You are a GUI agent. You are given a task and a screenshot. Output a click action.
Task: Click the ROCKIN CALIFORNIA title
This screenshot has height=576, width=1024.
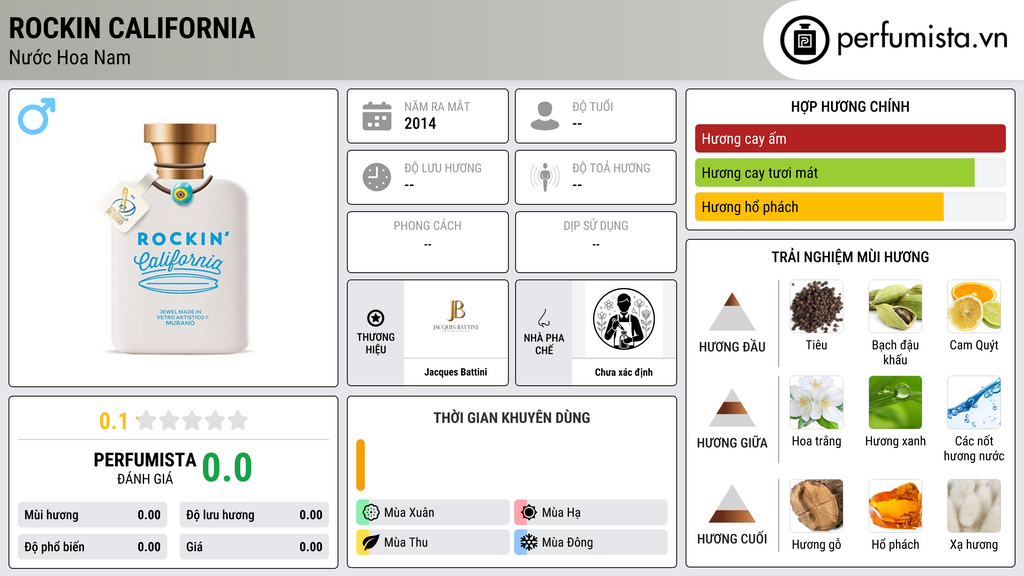tap(132, 28)
